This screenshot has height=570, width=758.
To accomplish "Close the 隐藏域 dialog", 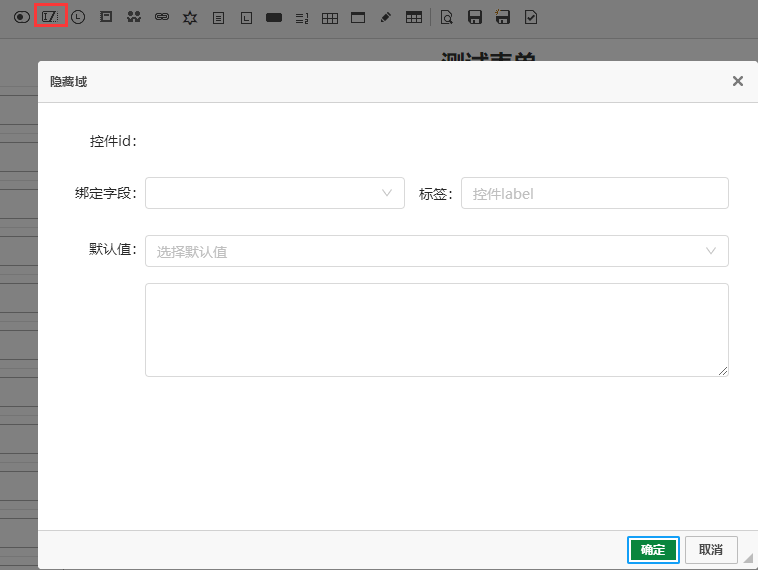I will [x=738, y=81].
